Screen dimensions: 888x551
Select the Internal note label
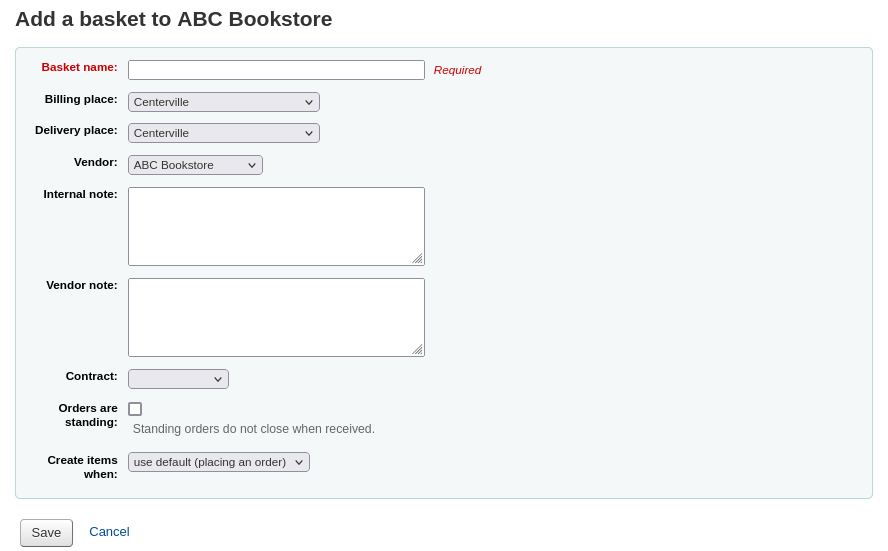coord(80,194)
